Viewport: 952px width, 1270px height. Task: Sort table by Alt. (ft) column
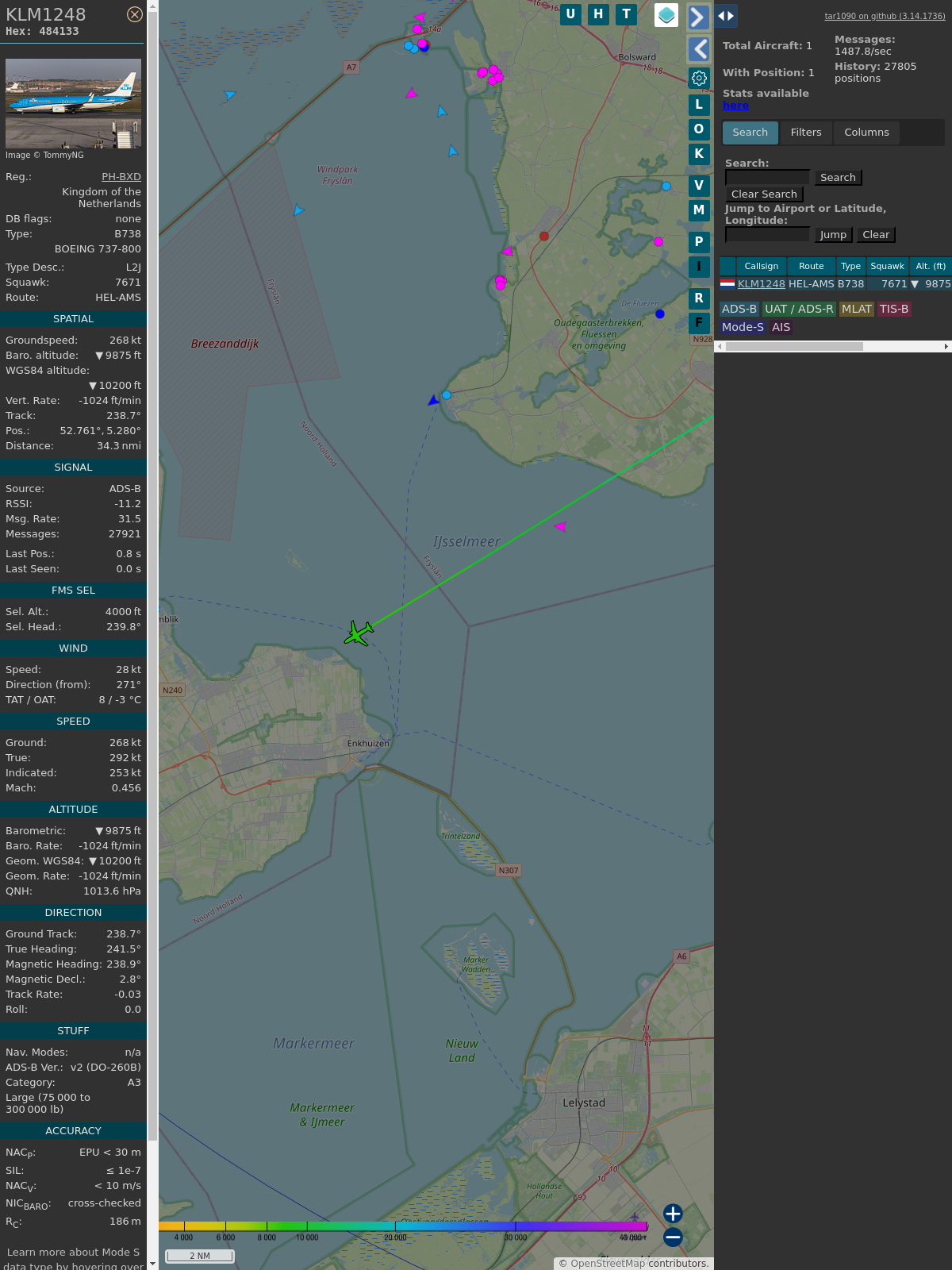931,266
